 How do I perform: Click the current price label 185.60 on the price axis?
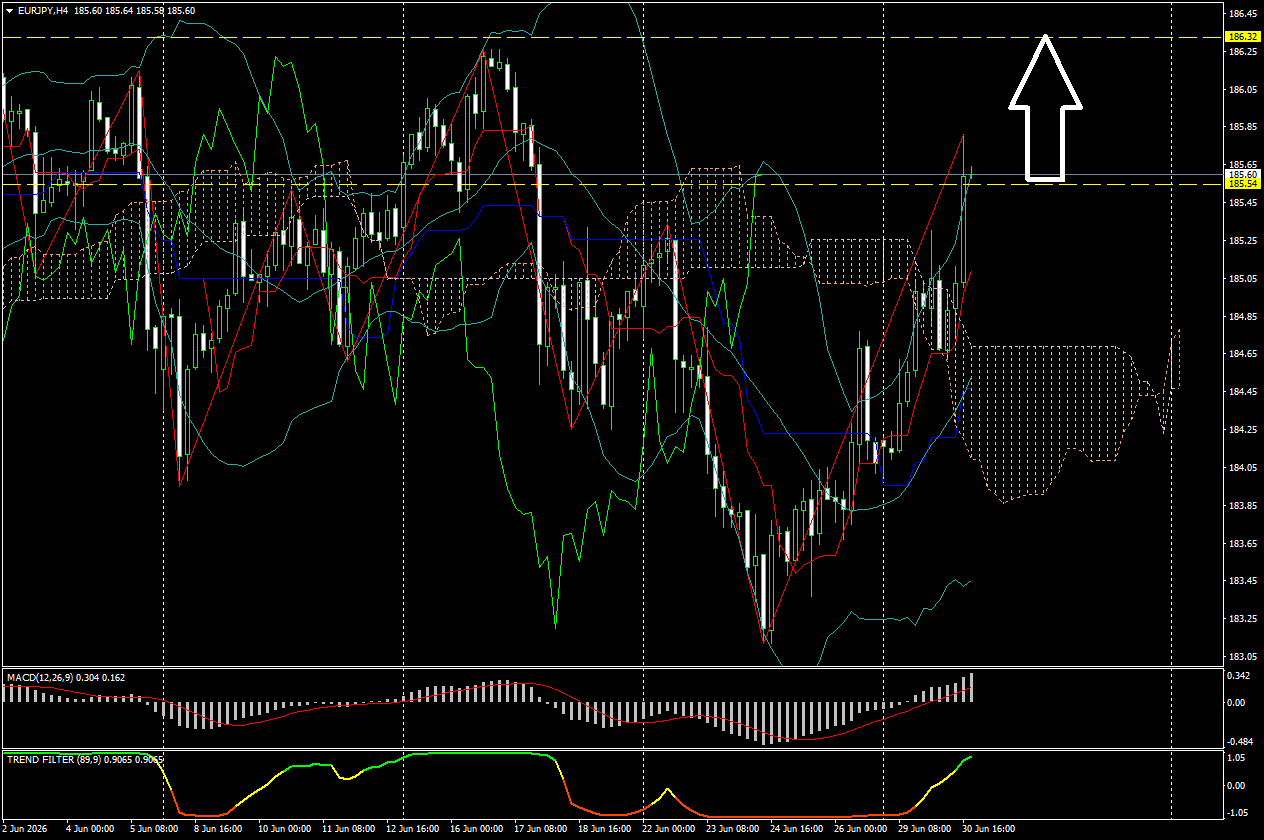[x=1242, y=174]
